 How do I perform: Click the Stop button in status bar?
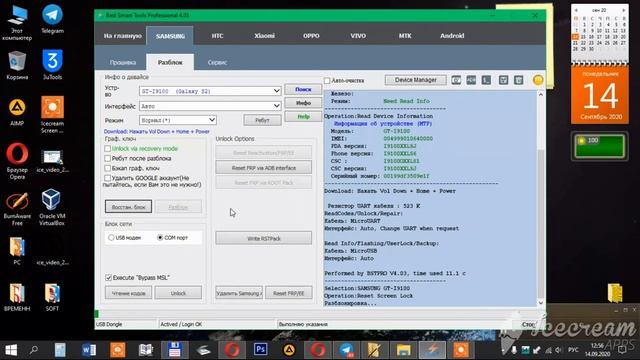click(528, 324)
